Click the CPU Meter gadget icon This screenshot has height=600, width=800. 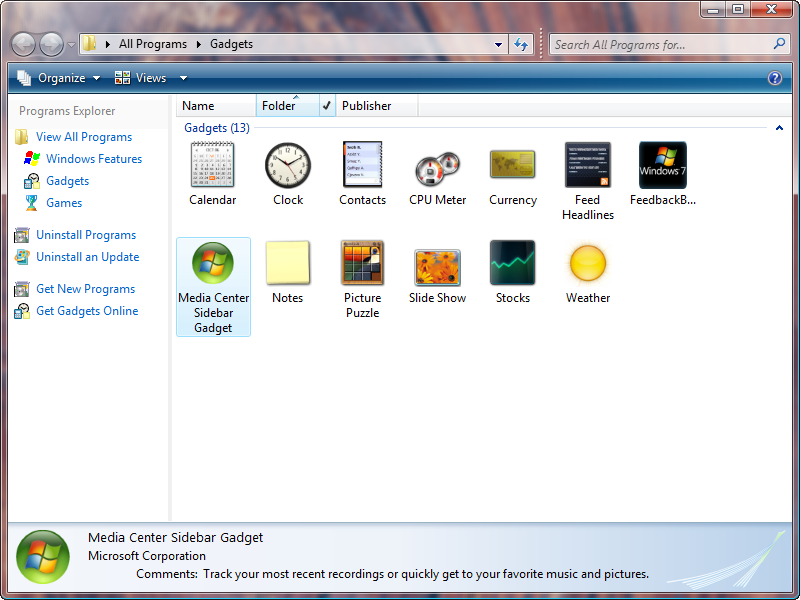(437, 169)
